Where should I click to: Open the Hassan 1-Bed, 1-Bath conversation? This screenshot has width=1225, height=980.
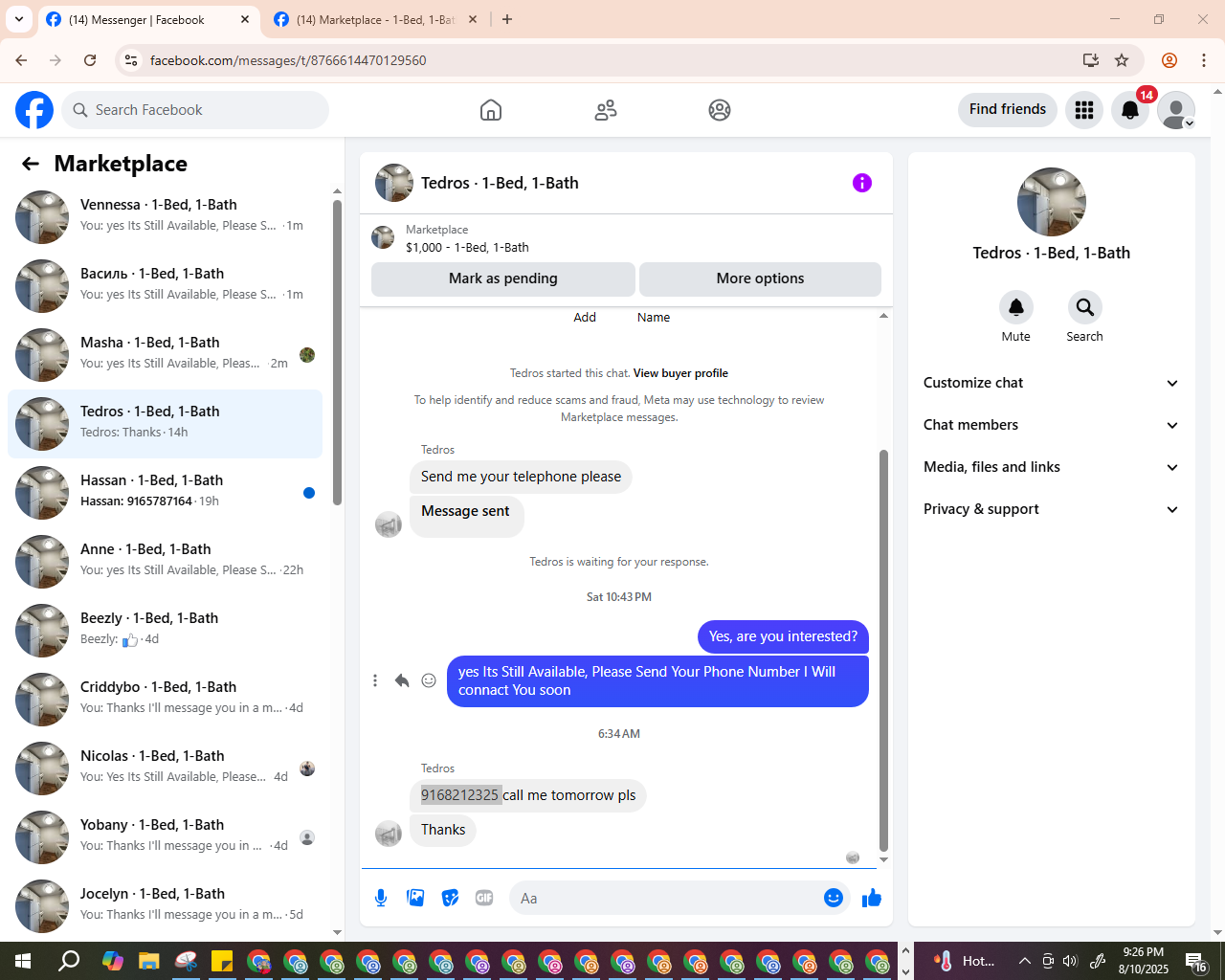(165, 493)
